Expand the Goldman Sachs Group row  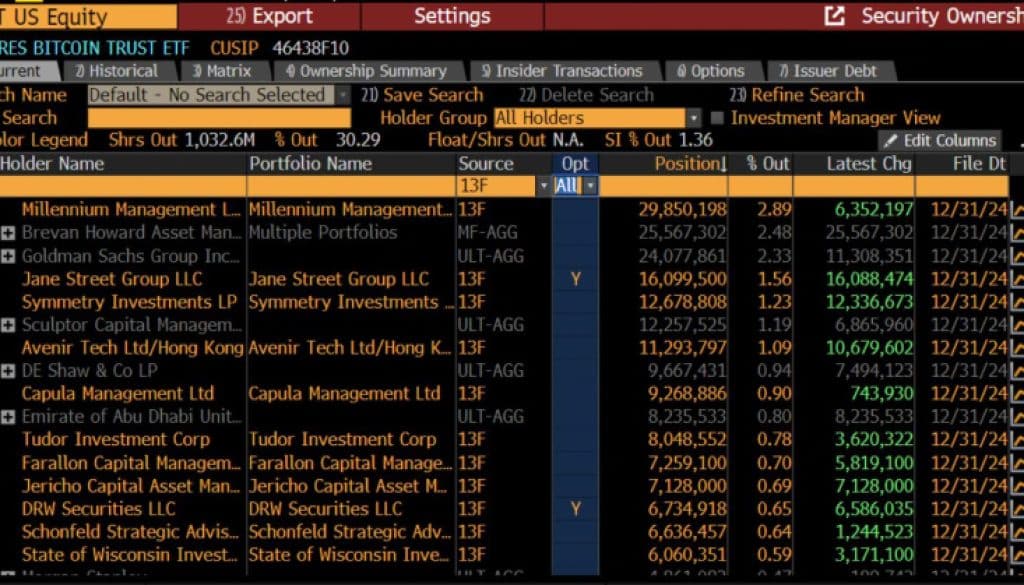click(9, 256)
